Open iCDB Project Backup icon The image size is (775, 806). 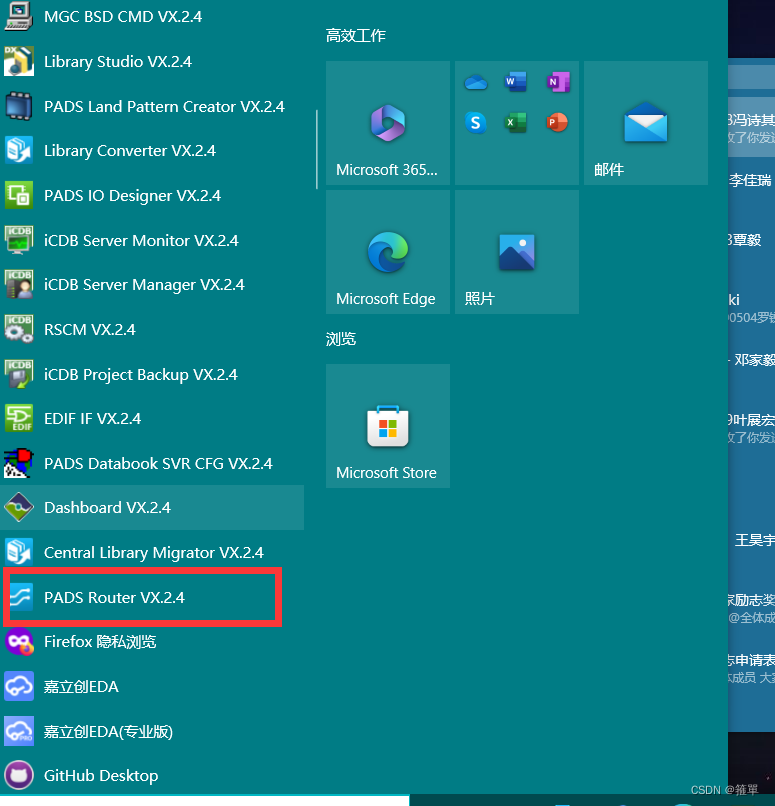[19, 374]
